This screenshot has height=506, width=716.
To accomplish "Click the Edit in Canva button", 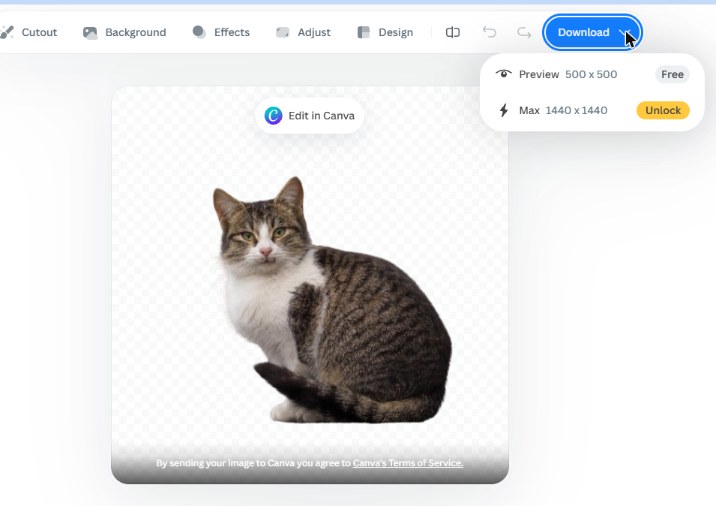I will click(x=310, y=116).
